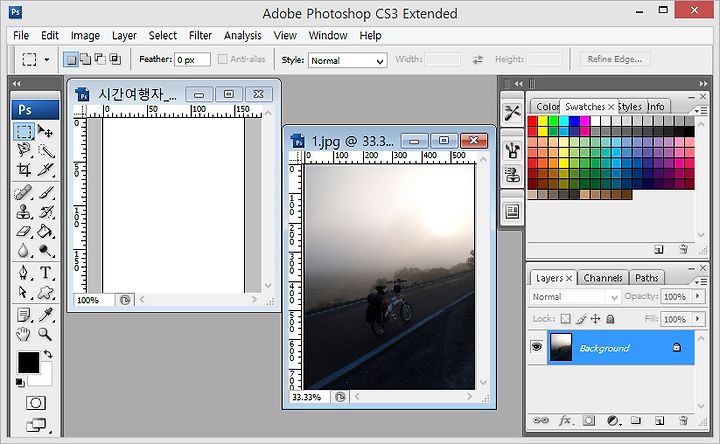This screenshot has width=720, height=444.
Task: Toggle Lock all
Action: tap(610, 319)
